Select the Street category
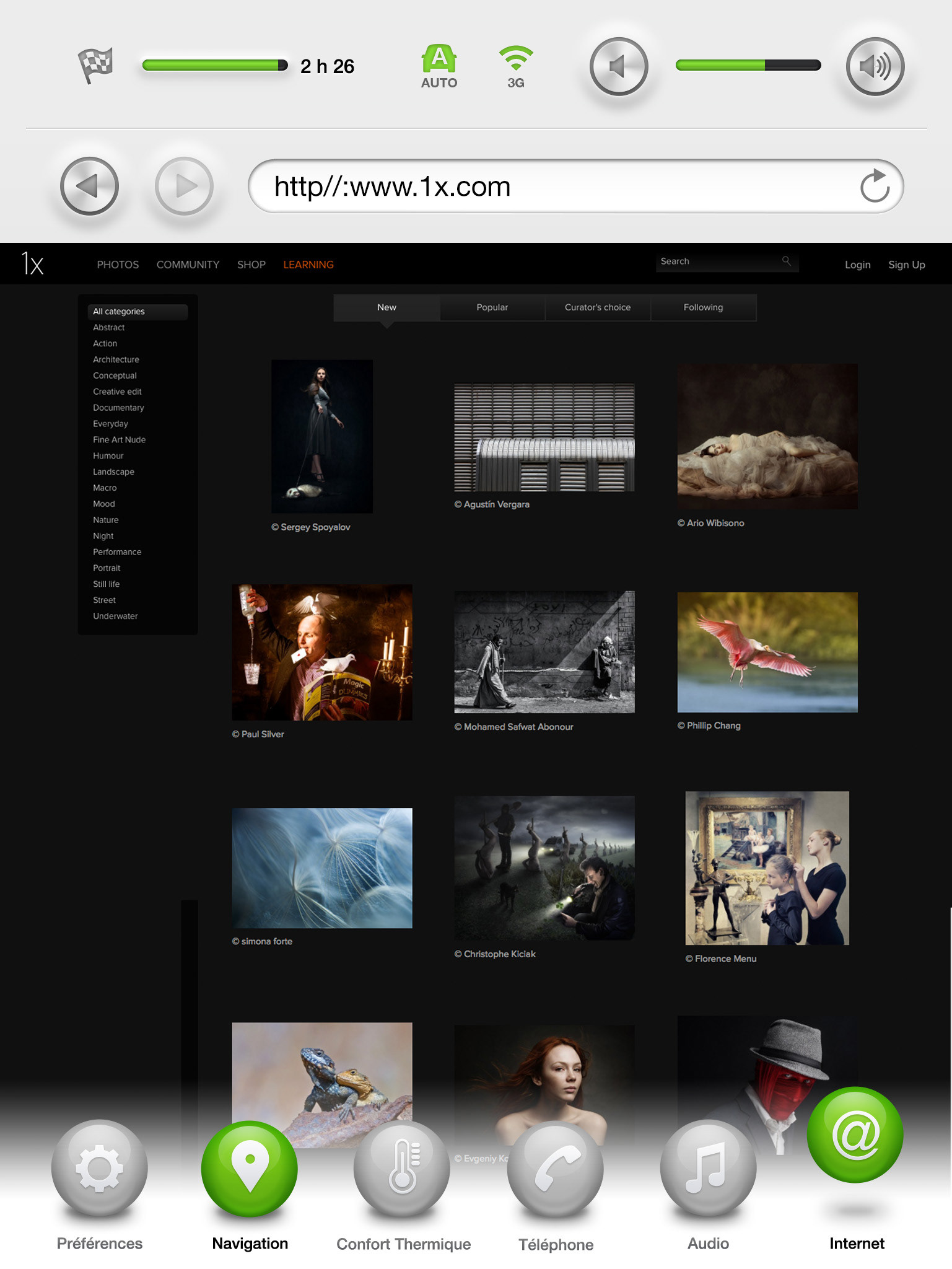The image size is (952, 1269). 104,600
